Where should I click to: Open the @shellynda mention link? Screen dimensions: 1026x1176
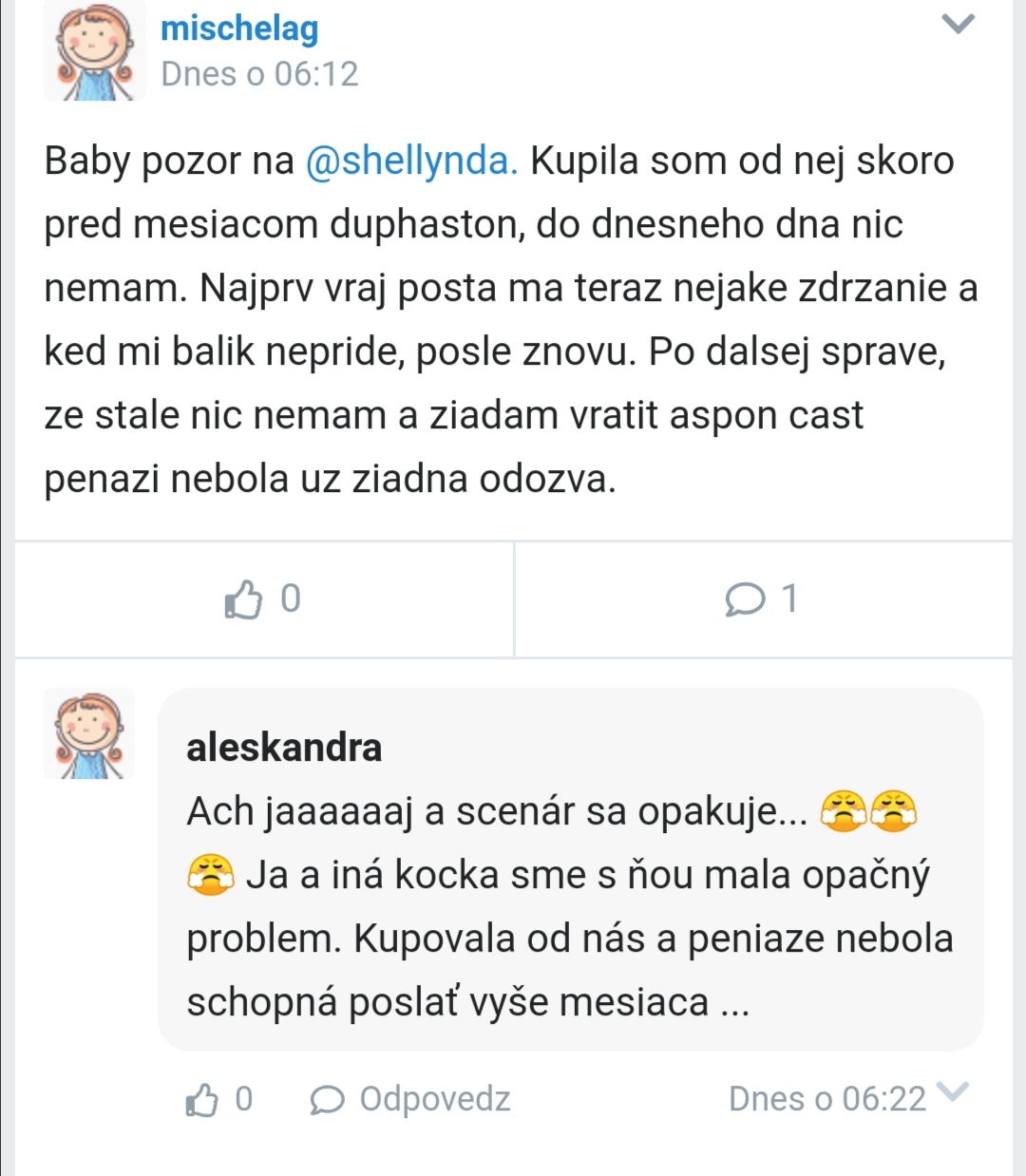[411, 161]
